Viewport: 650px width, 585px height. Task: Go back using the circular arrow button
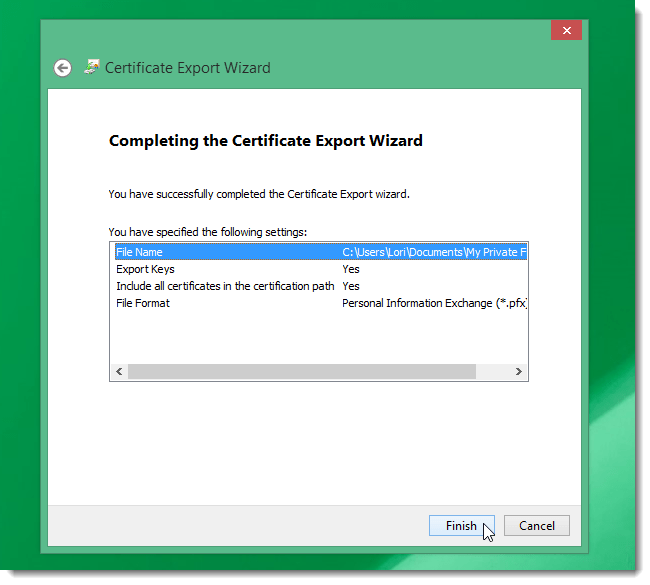tap(63, 68)
